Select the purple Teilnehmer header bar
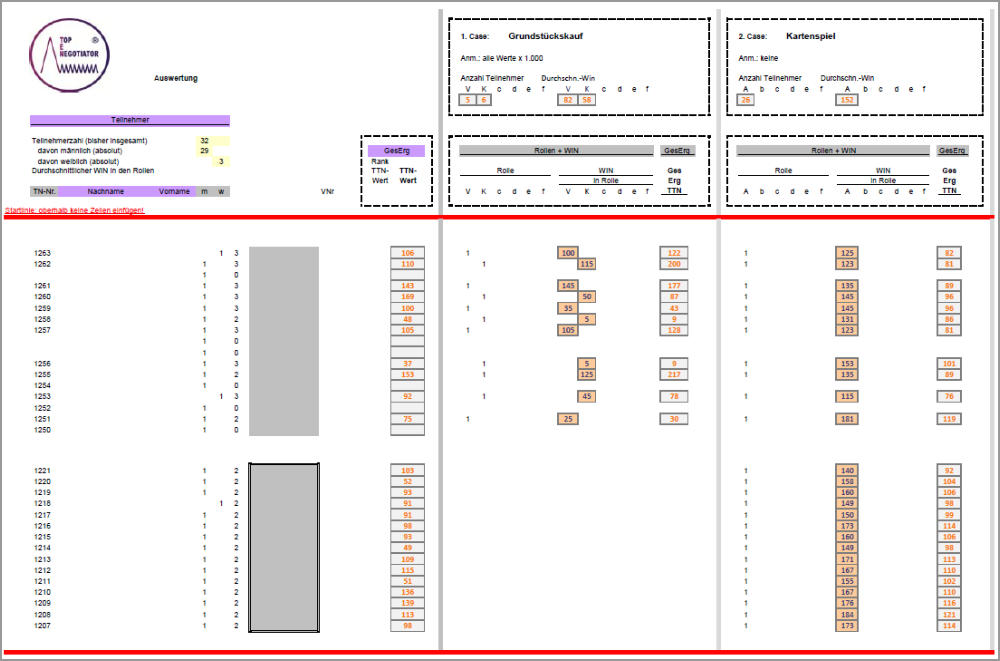The image size is (1000, 661). pos(130,120)
